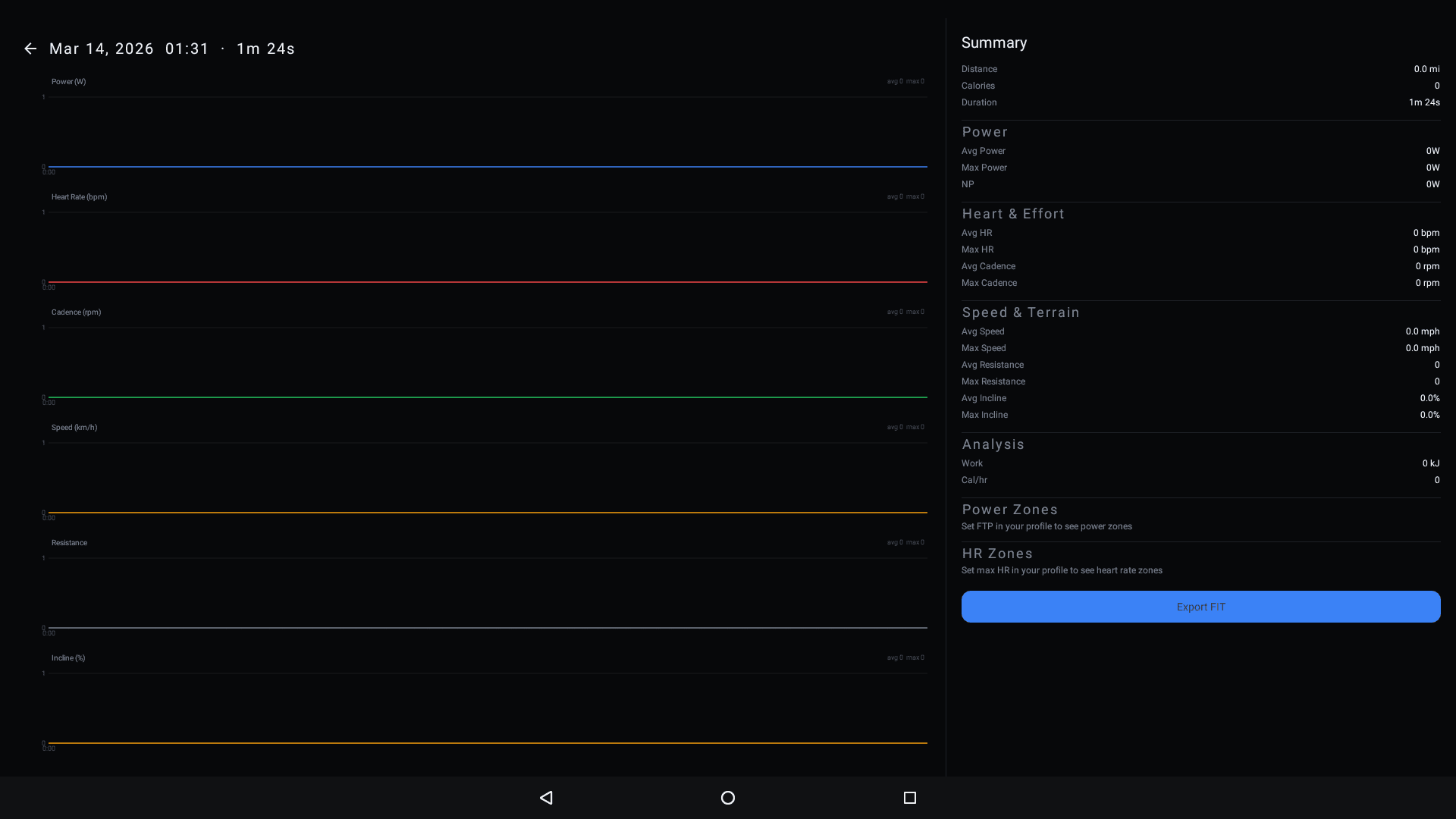Tap the Android home circle button
Image resolution: width=1456 pixels, height=819 pixels.
[x=727, y=797]
